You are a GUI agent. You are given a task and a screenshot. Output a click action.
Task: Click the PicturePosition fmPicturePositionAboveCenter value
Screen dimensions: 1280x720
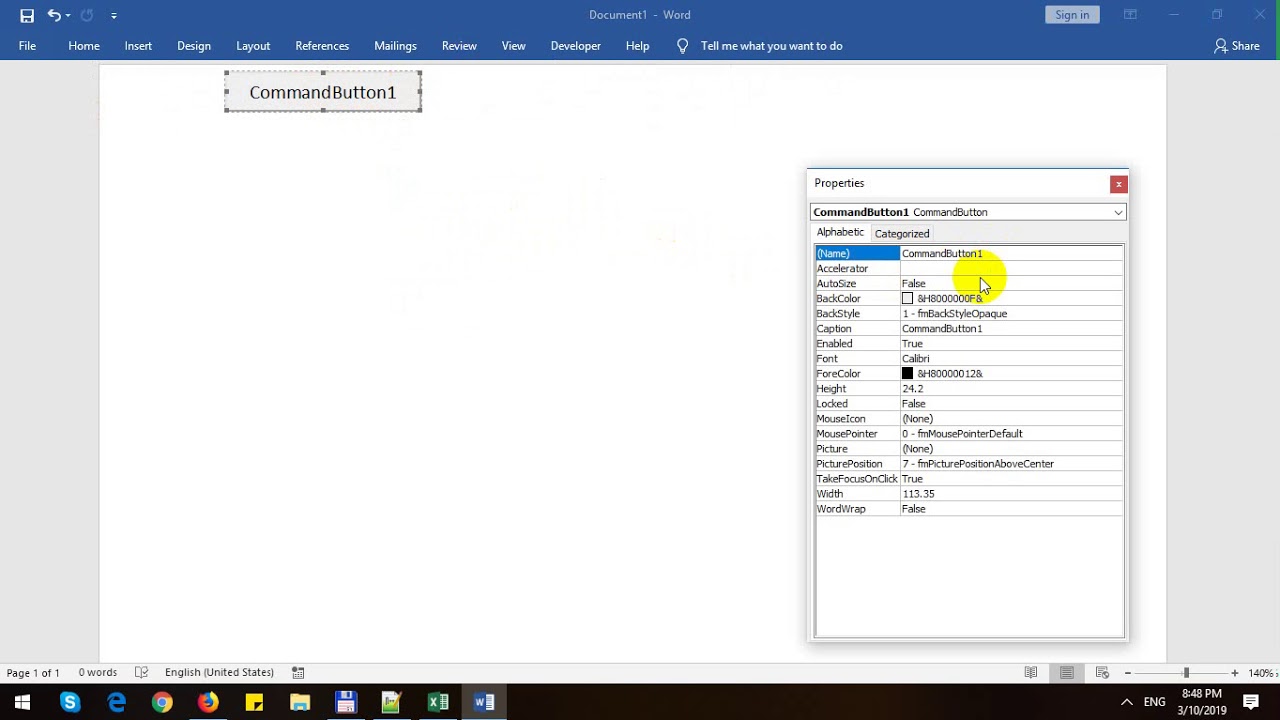978,464
